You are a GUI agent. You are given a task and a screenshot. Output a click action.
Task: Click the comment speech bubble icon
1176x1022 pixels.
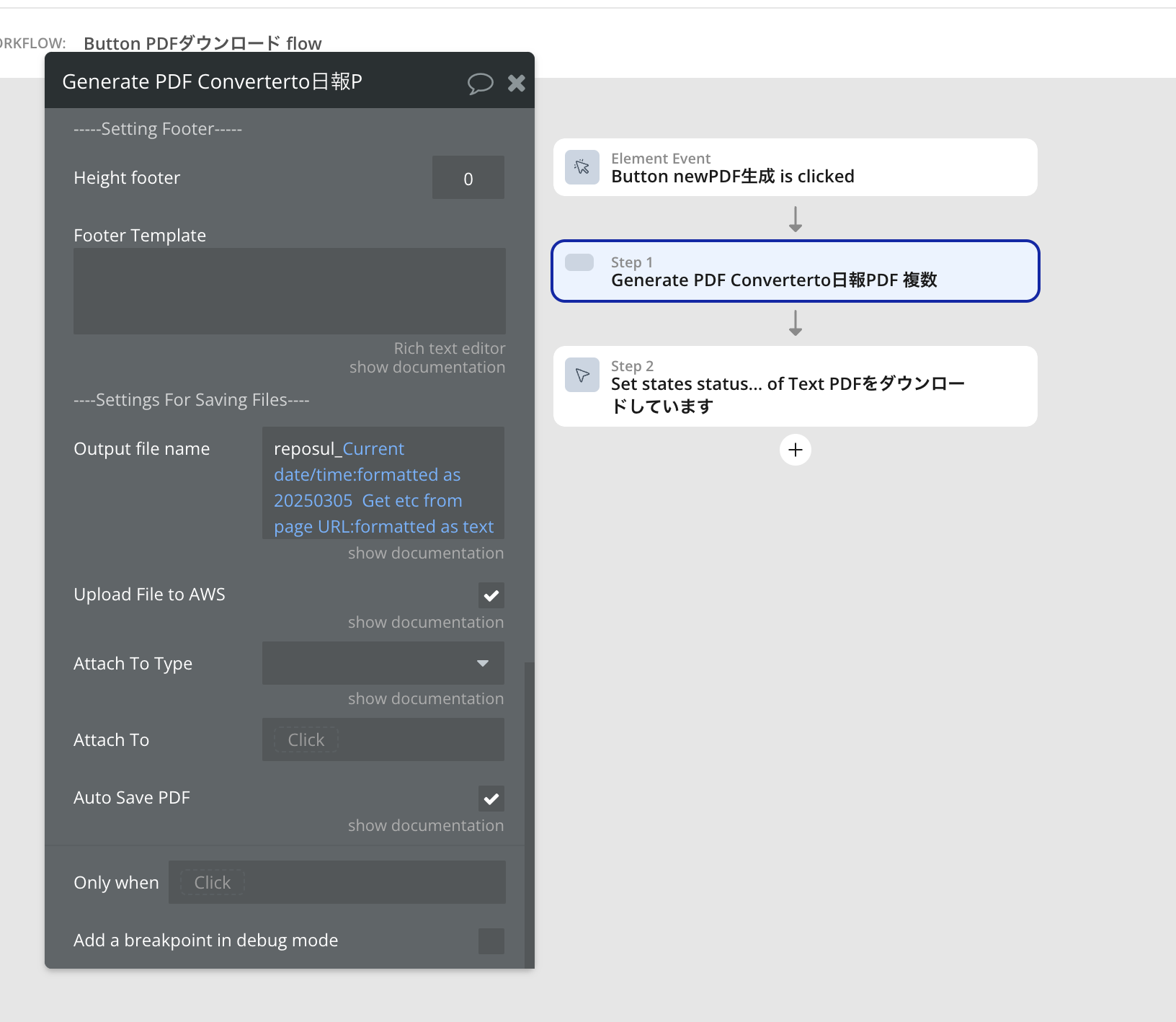click(x=480, y=83)
